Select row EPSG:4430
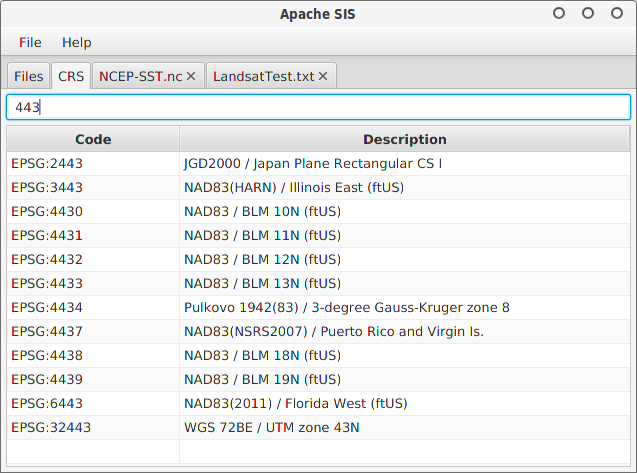Image resolution: width=637 pixels, height=473 pixels. coord(318,211)
